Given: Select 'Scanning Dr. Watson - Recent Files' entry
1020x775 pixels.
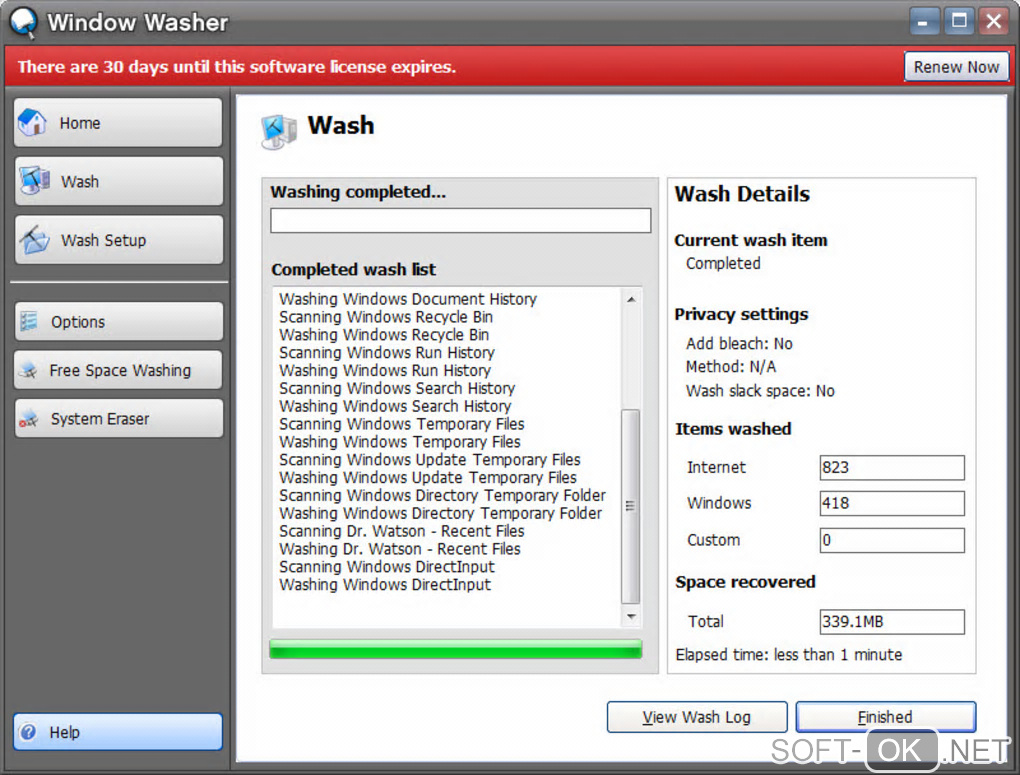Looking at the screenshot, I should tap(402, 531).
